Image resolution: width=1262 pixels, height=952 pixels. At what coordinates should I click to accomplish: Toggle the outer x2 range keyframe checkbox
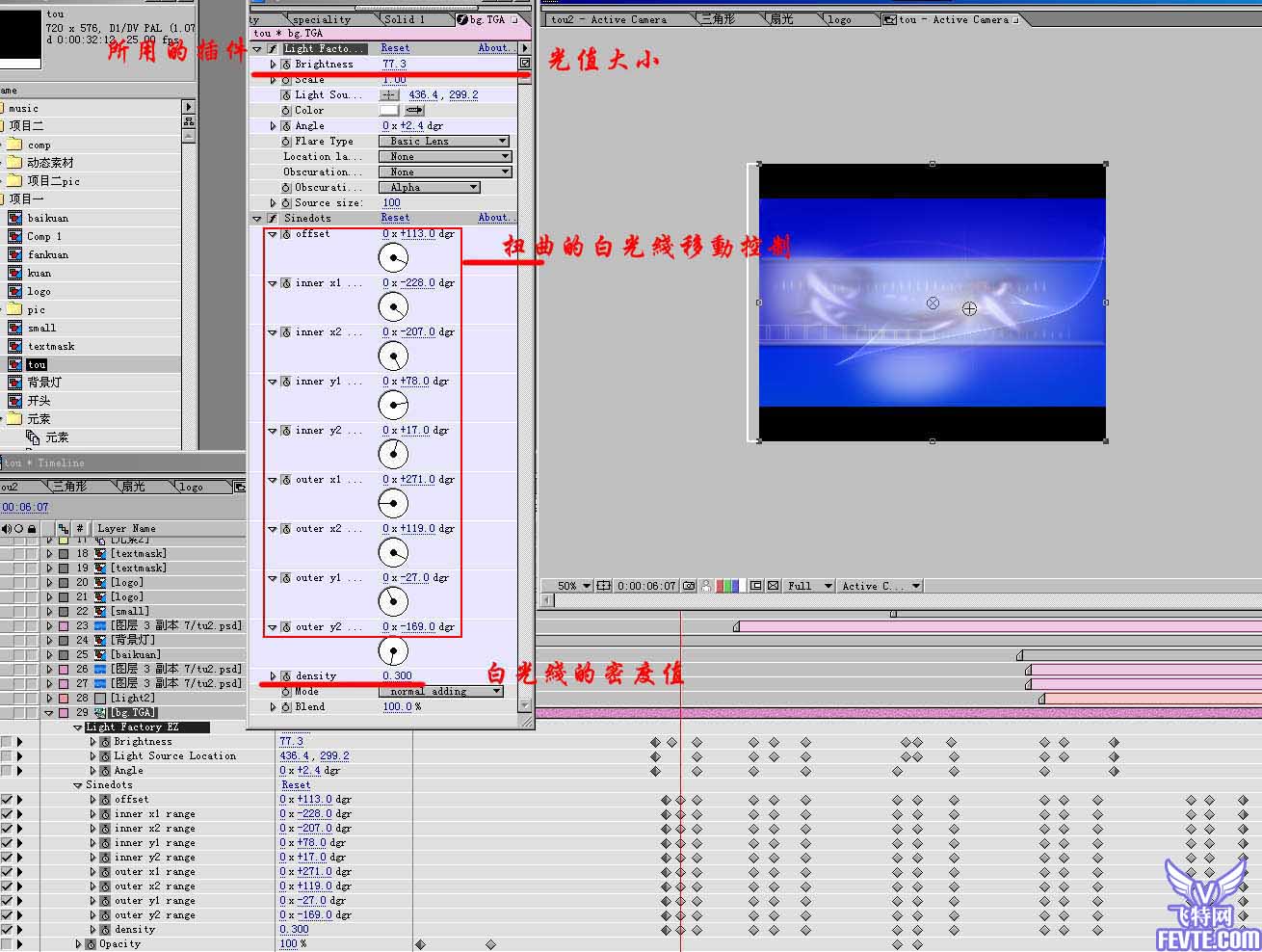coord(7,886)
